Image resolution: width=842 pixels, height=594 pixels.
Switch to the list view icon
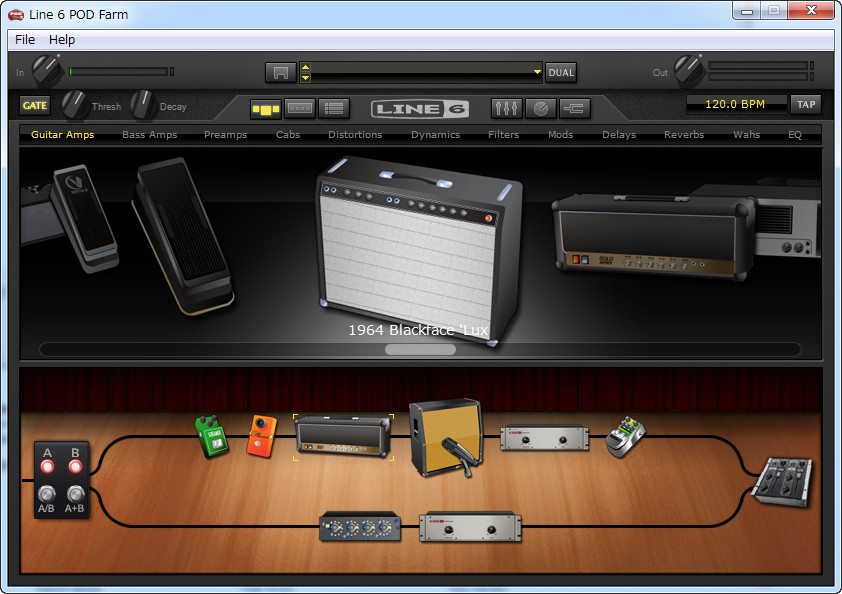coord(334,108)
